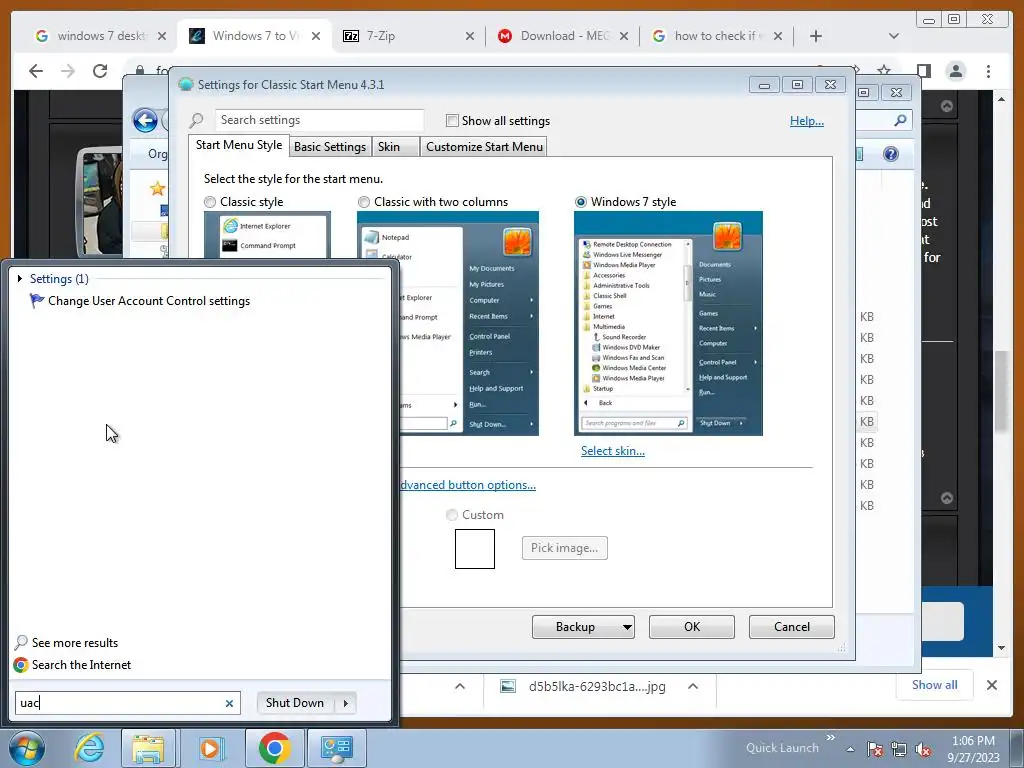Switch to 'how to check if' tab
The width and height of the screenshot is (1024, 768).
[x=718, y=36]
